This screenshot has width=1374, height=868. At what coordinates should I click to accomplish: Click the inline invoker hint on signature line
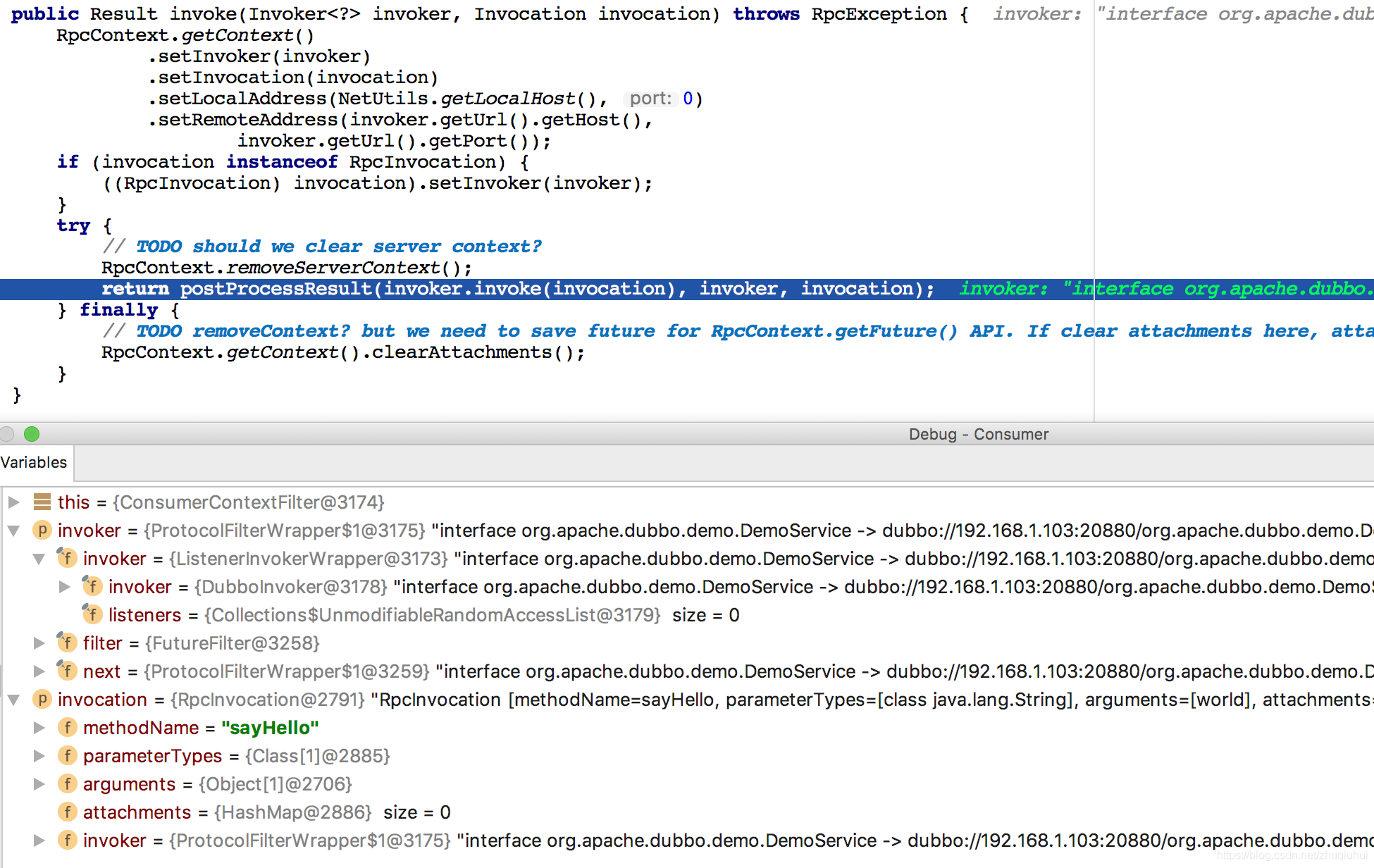coord(1184,14)
